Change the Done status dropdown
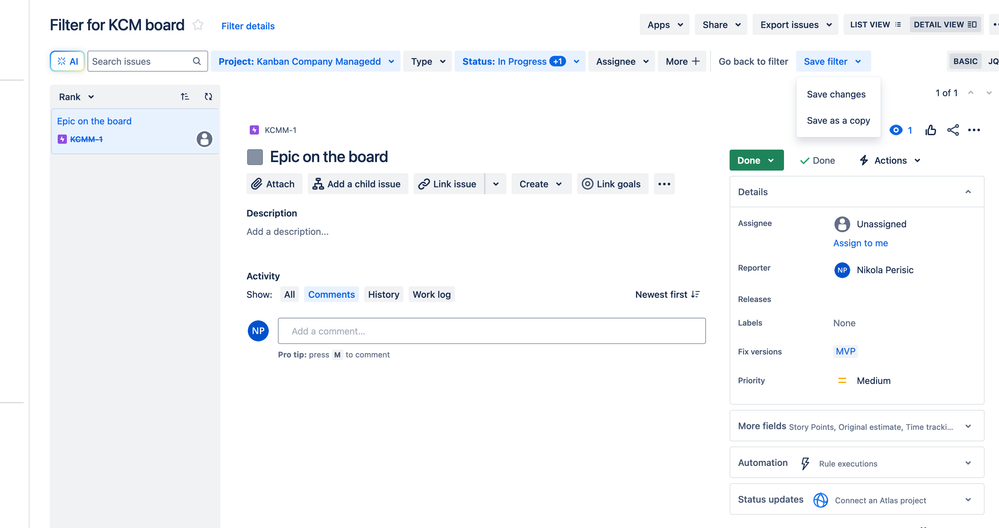The width and height of the screenshot is (999, 528). (x=756, y=161)
